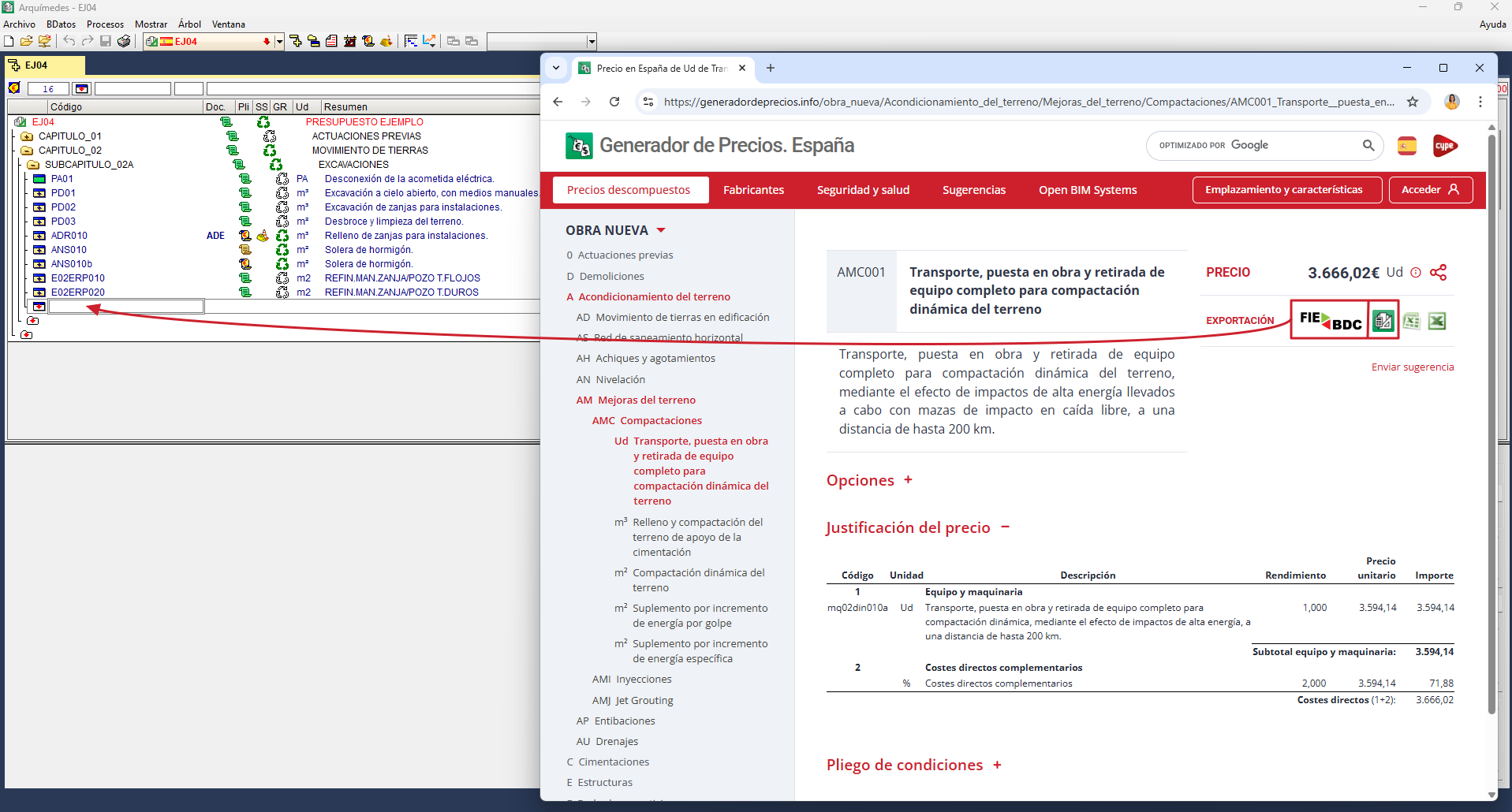Open the empty combo box in Arquímedes toolbar
Viewport: 1512px width, 812px height.
click(542, 41)
